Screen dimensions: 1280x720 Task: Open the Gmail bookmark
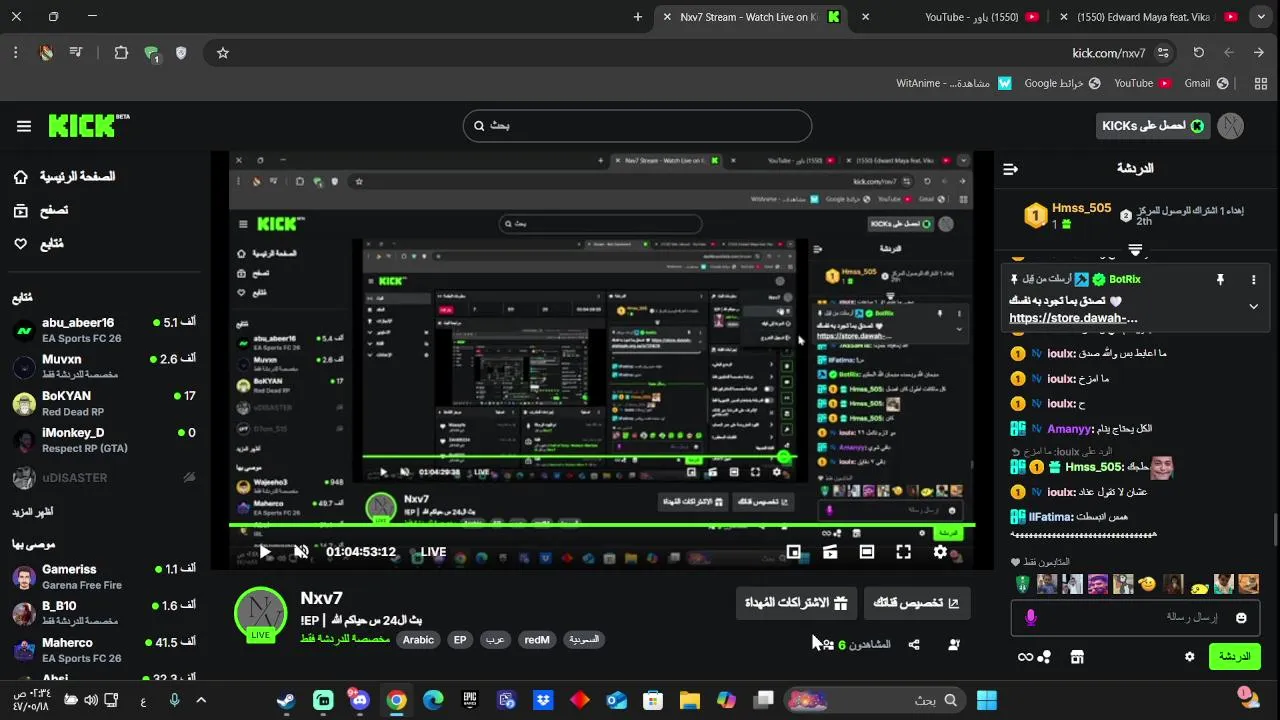pos(1206,83)
